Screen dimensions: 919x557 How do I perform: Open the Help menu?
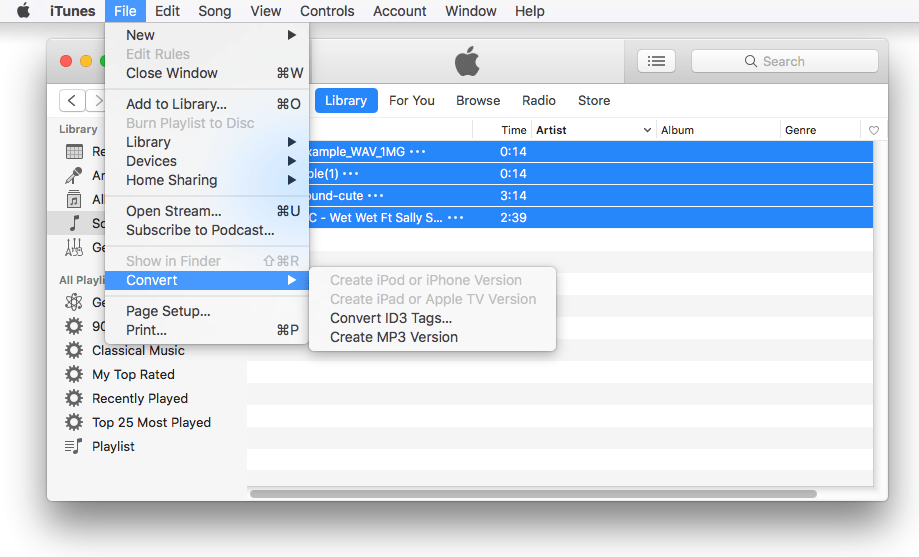[530, 11]
